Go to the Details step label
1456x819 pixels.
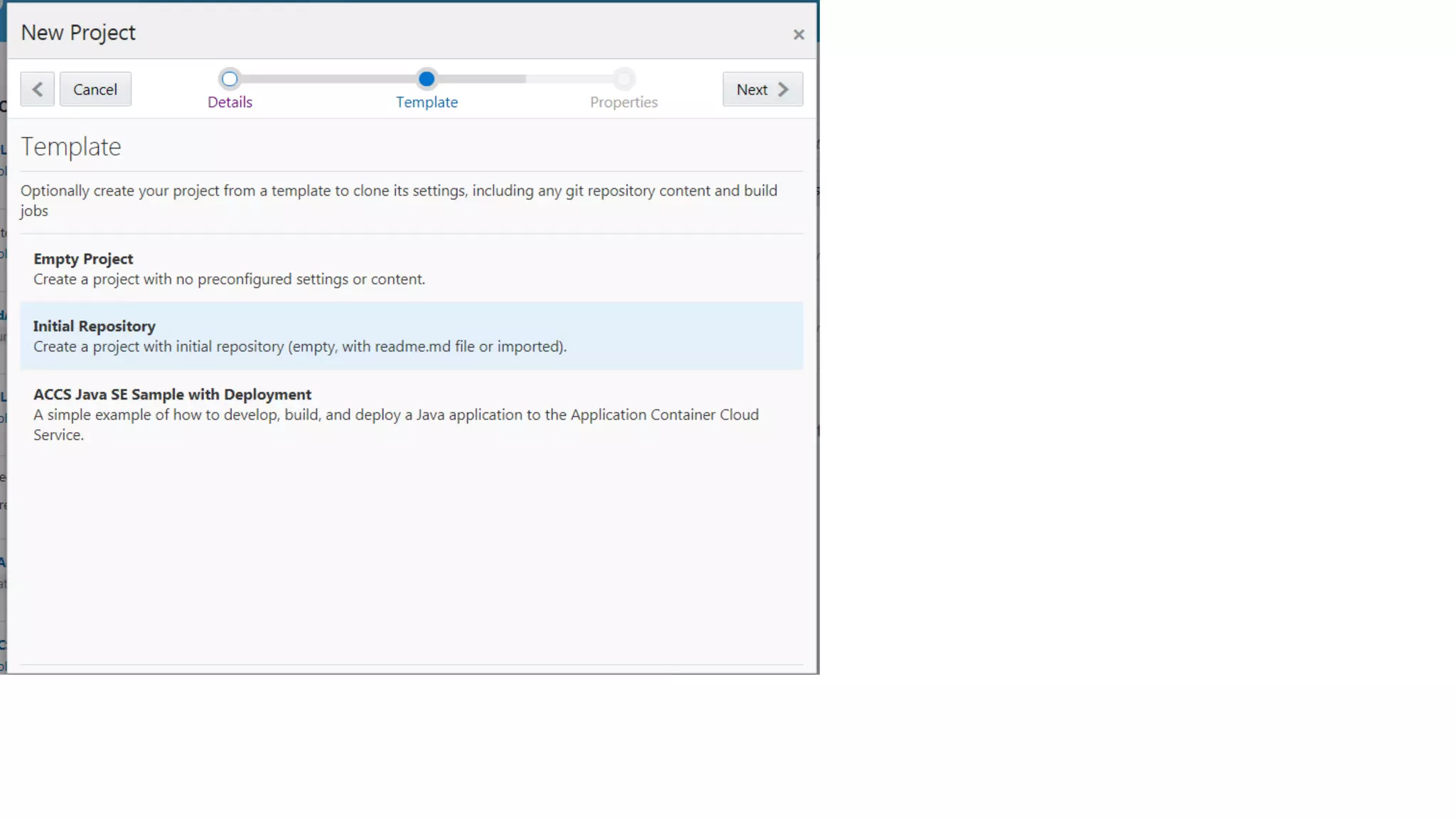point(230,102)
